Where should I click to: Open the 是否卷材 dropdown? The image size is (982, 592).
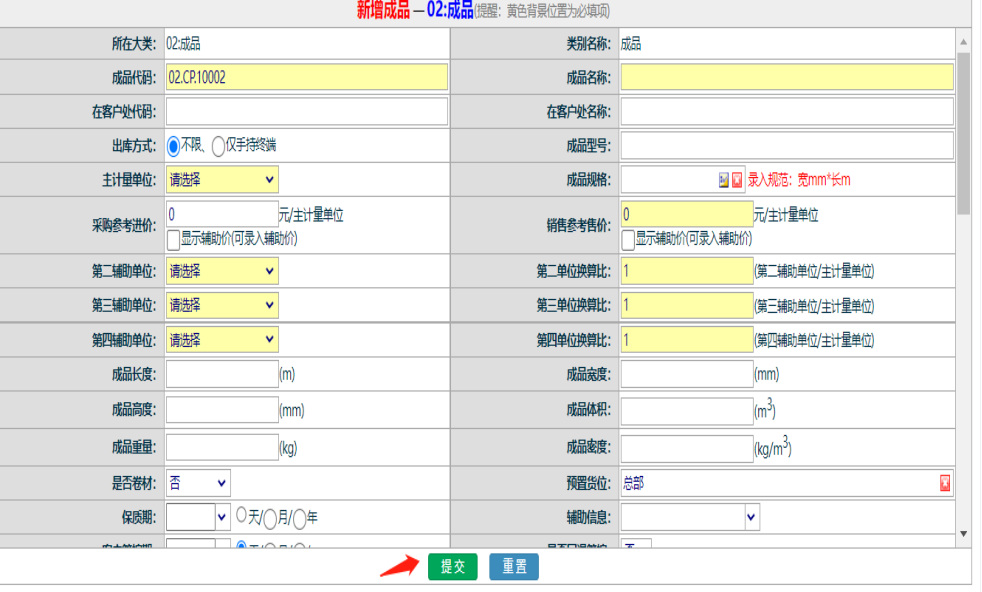[198, 483]
